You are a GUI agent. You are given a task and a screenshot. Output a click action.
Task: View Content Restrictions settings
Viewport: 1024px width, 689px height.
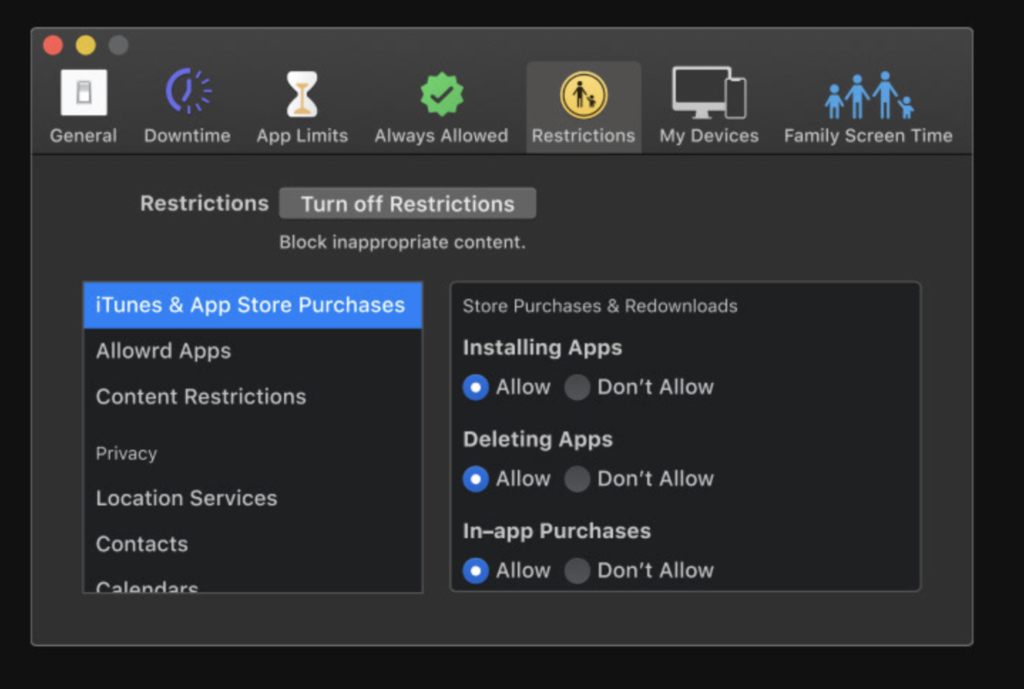[x=200, y=397]
